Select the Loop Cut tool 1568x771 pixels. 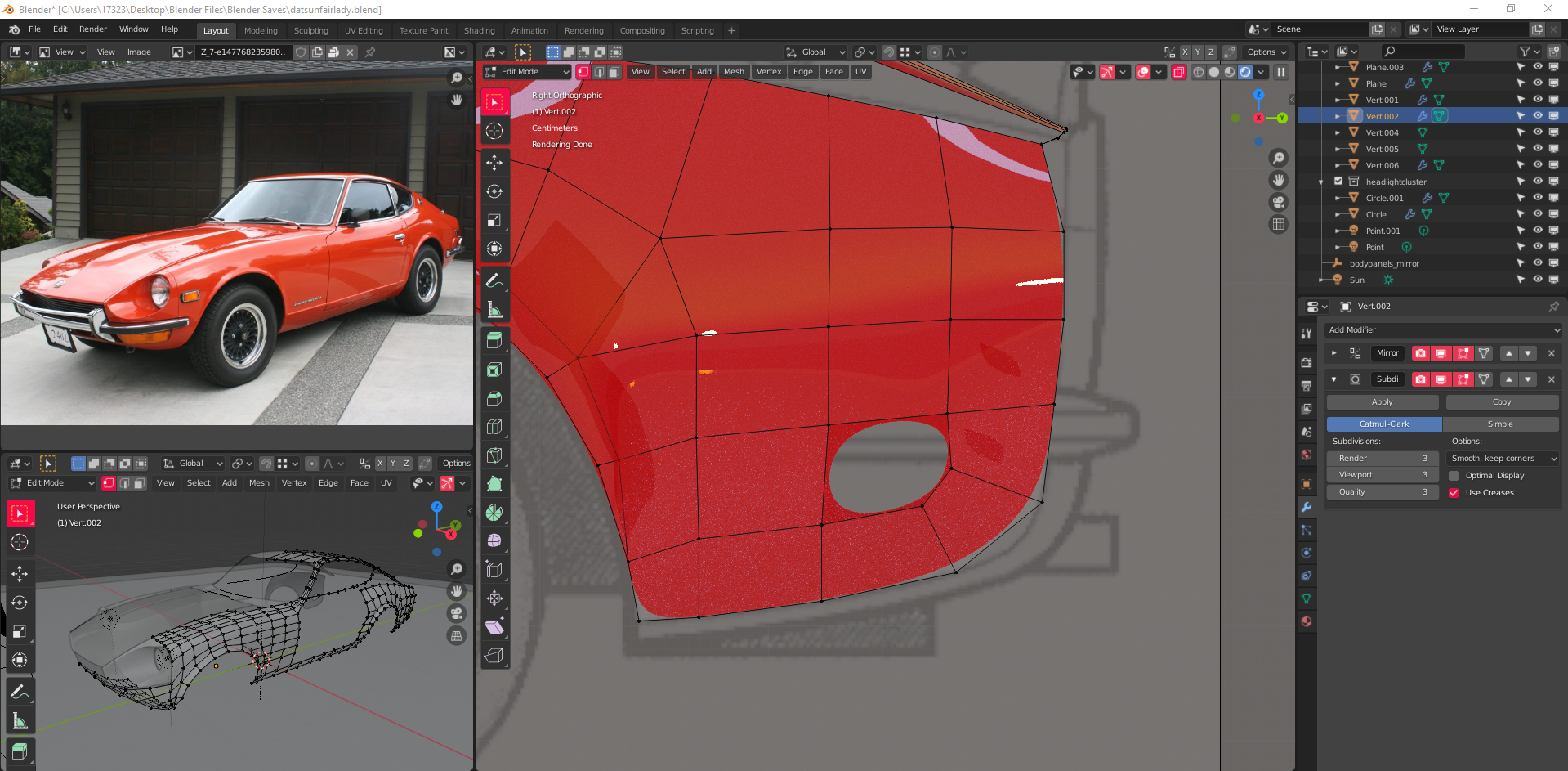[494, 427]
